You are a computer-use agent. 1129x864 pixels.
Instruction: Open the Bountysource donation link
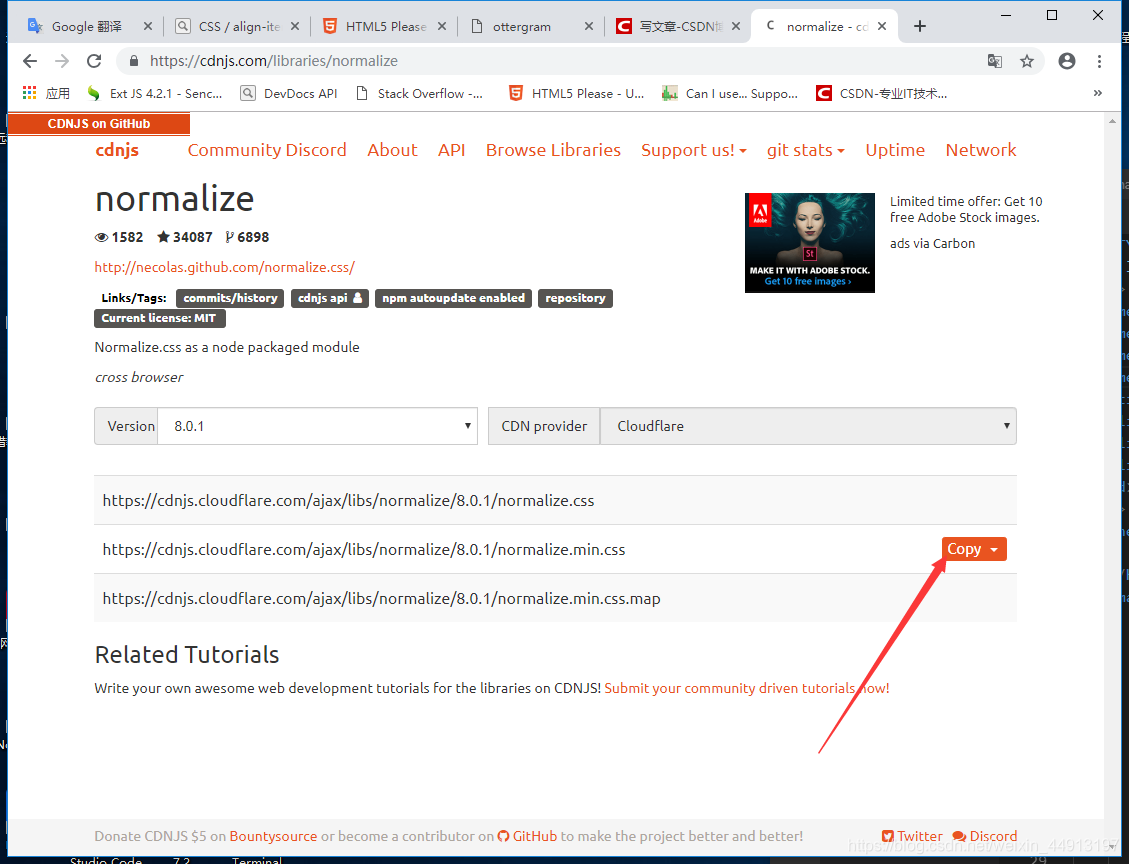[274, 836]
